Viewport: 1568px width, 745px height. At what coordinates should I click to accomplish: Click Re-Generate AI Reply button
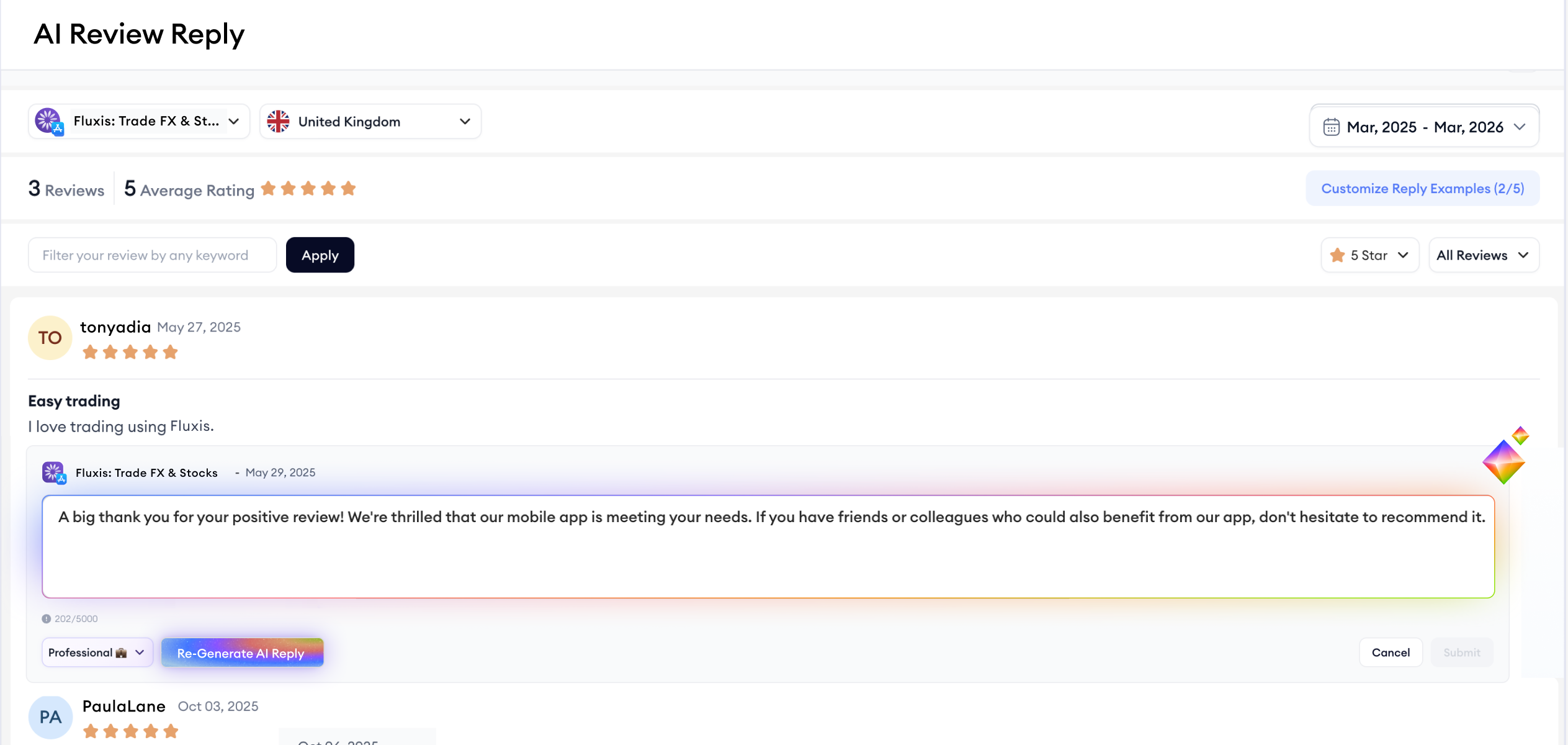click(x=242, y=652)
